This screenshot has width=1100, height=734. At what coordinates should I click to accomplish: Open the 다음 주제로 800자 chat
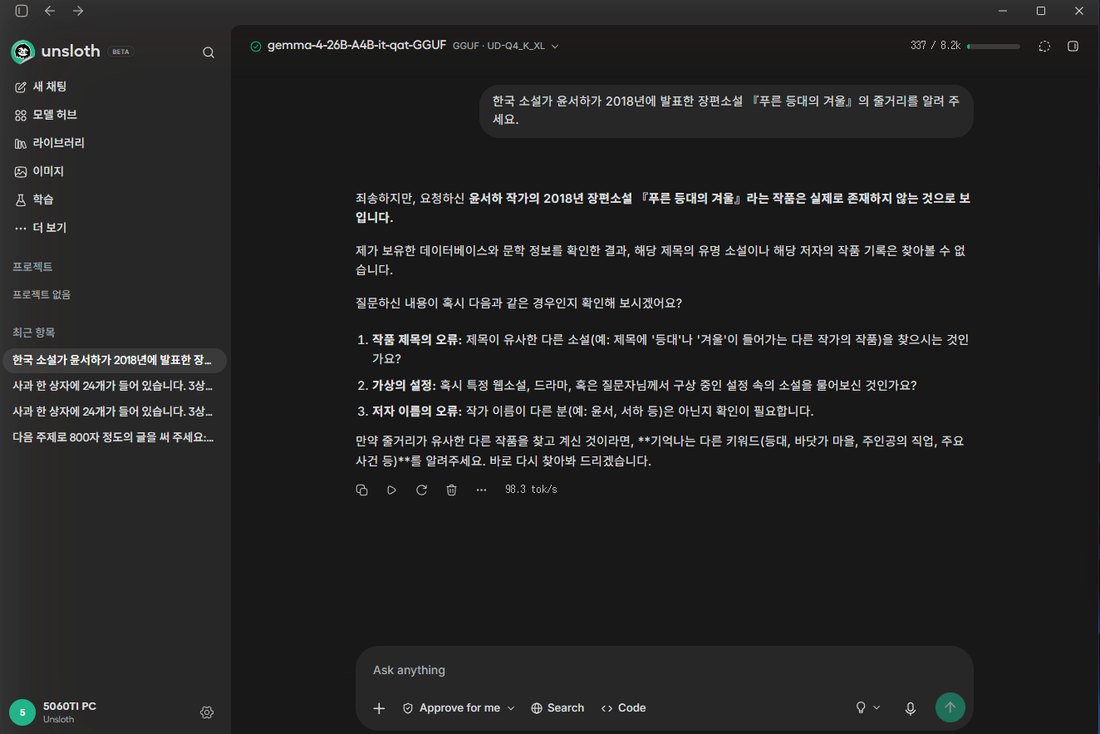pos(114,437)
